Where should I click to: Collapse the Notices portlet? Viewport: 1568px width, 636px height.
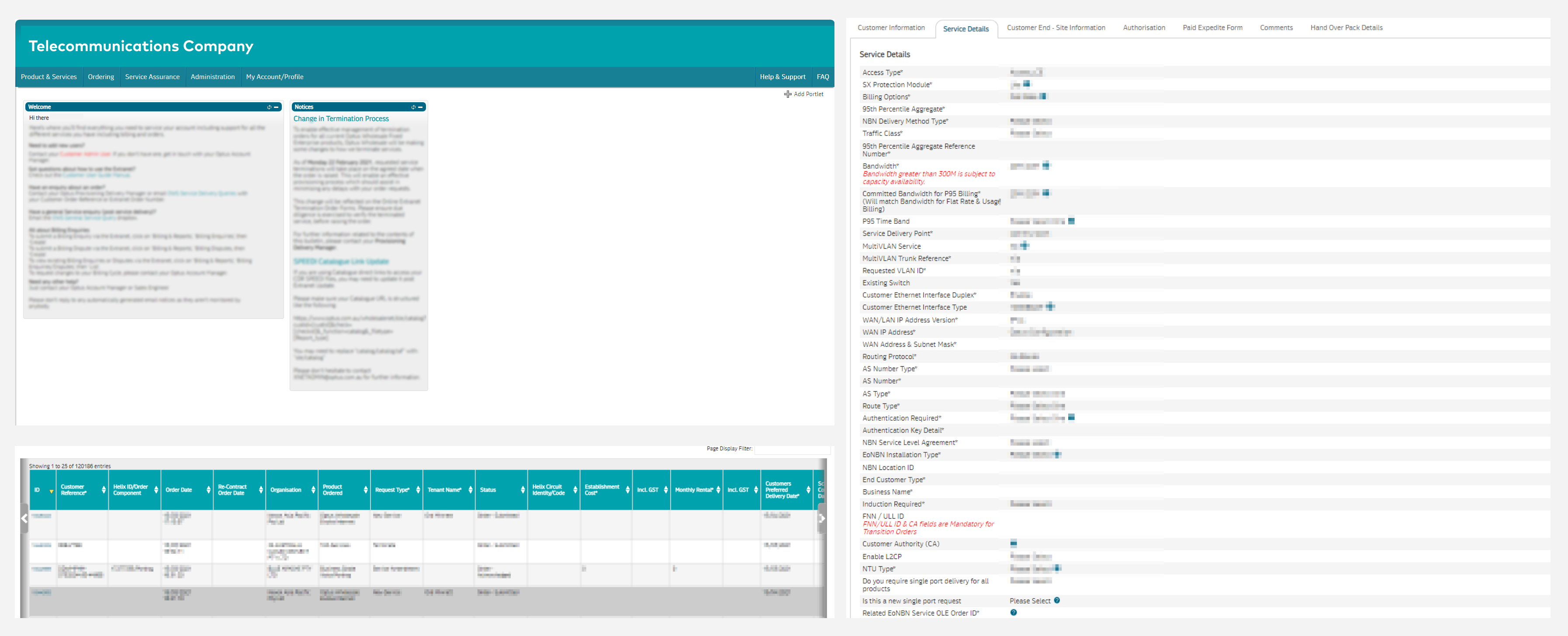pyautogui.click(x=421, y=107)
